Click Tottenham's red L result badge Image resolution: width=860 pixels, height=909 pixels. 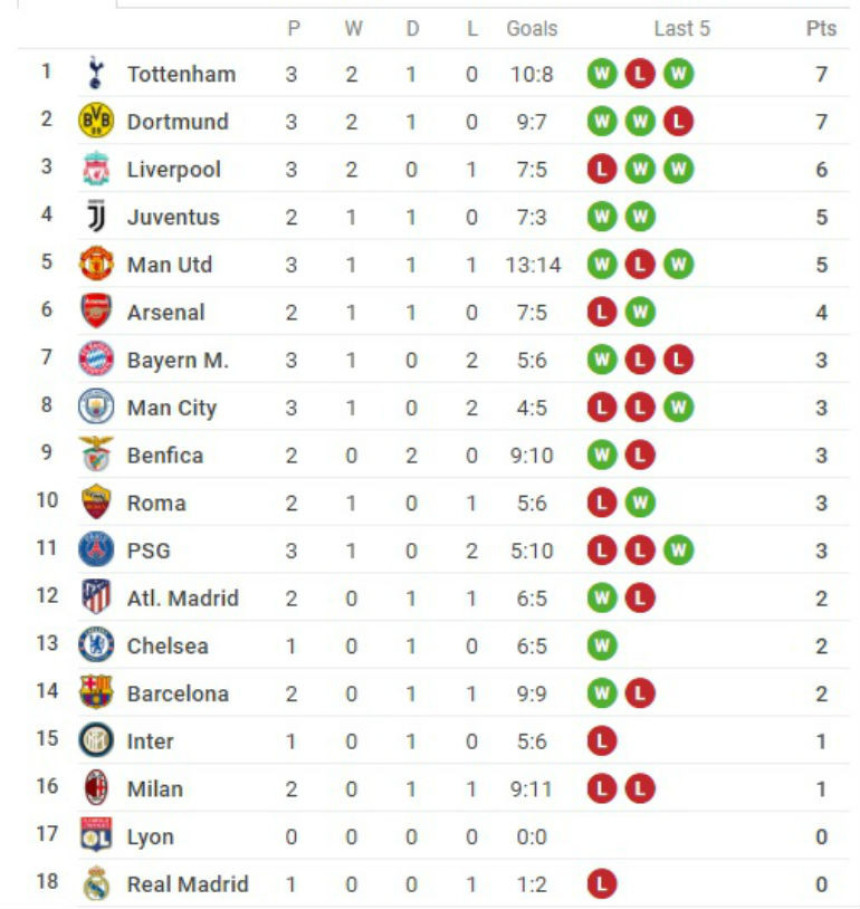pyautogui.click(x=640, y=74)
